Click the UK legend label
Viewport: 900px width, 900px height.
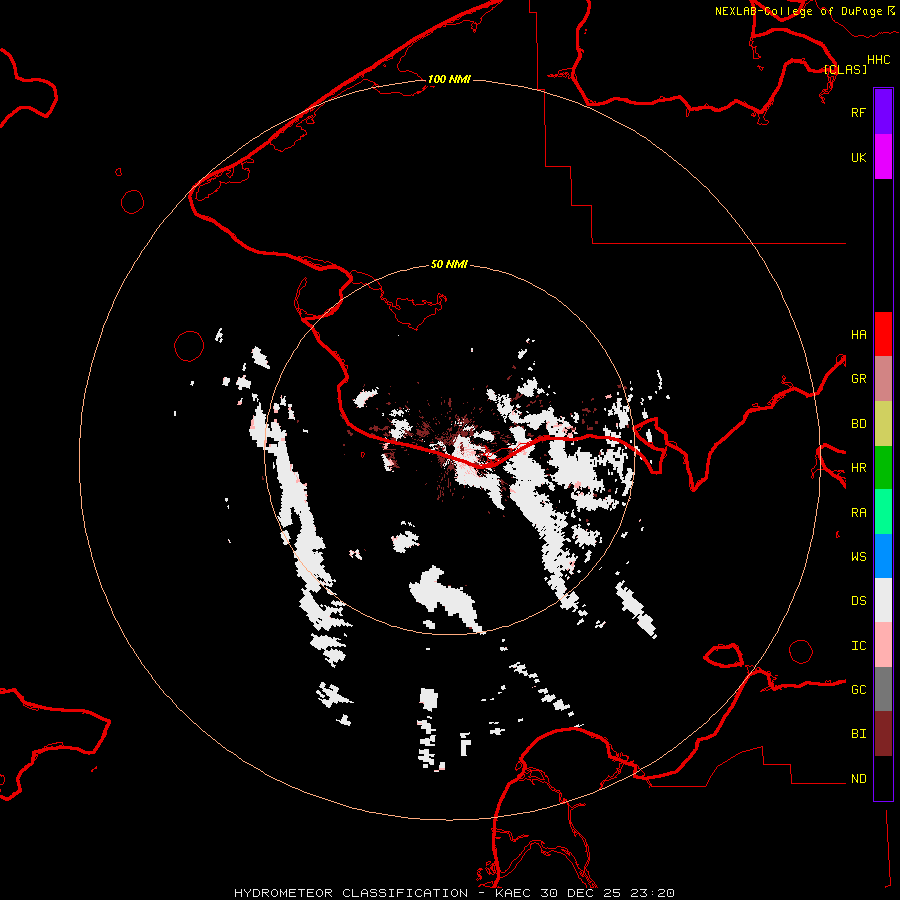tap(858, 157)
